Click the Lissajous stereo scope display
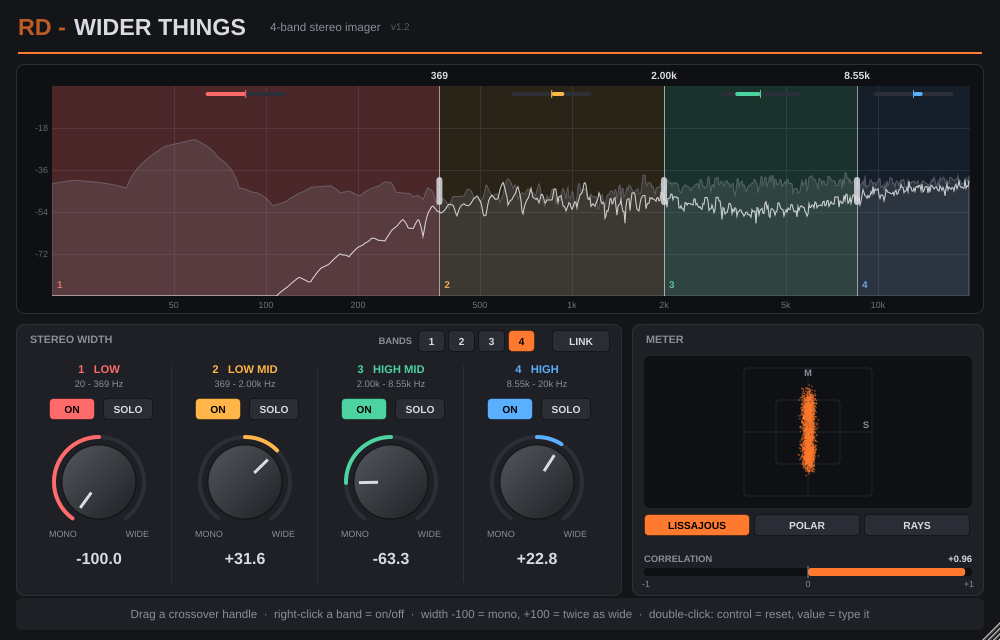The width and height of the screenshot is (1000, 640). pos(808,432)
